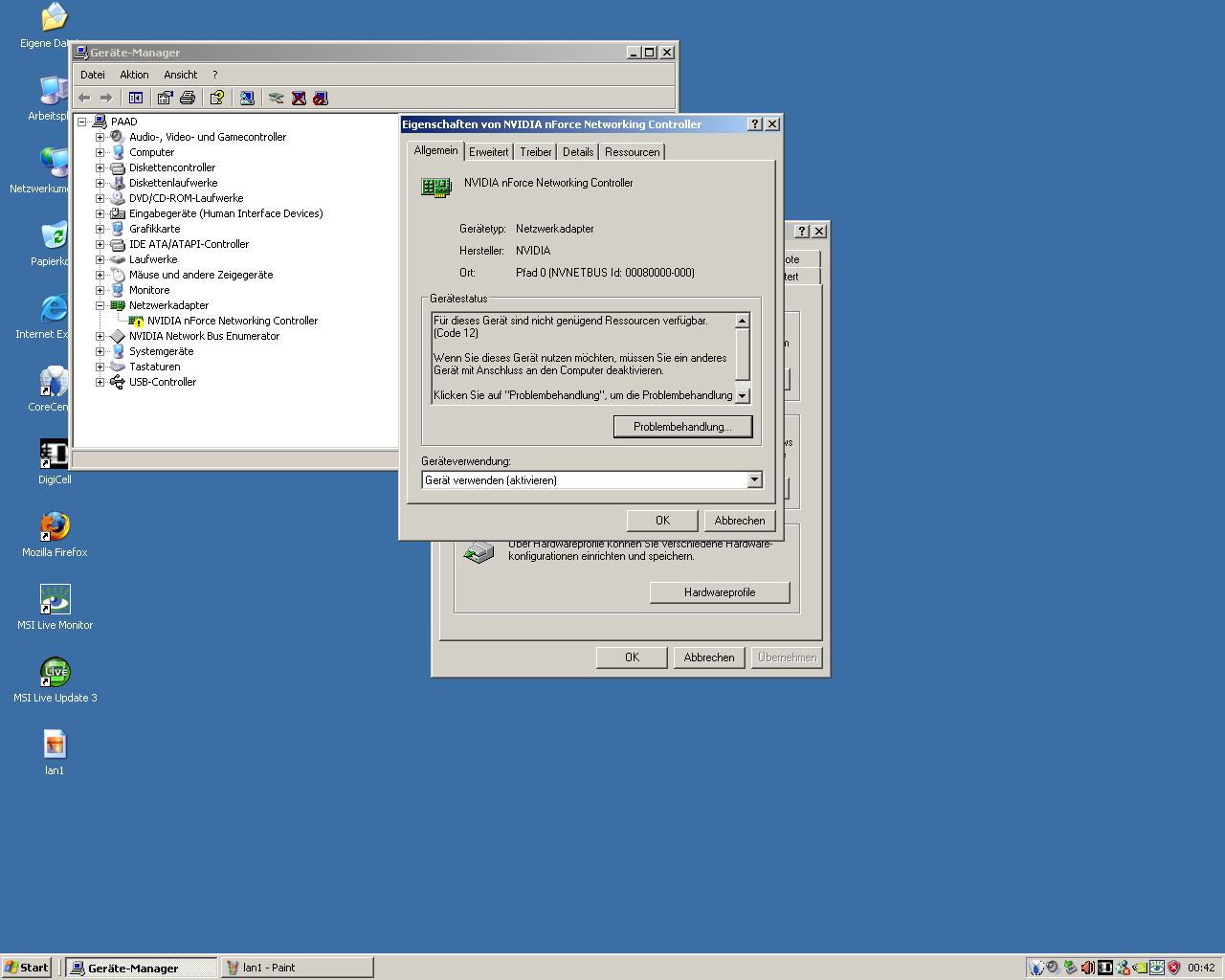Screen dimensions: 1225x980
Task: Click the uninstall device icon with red X
Action: click(x=299, y=98)
